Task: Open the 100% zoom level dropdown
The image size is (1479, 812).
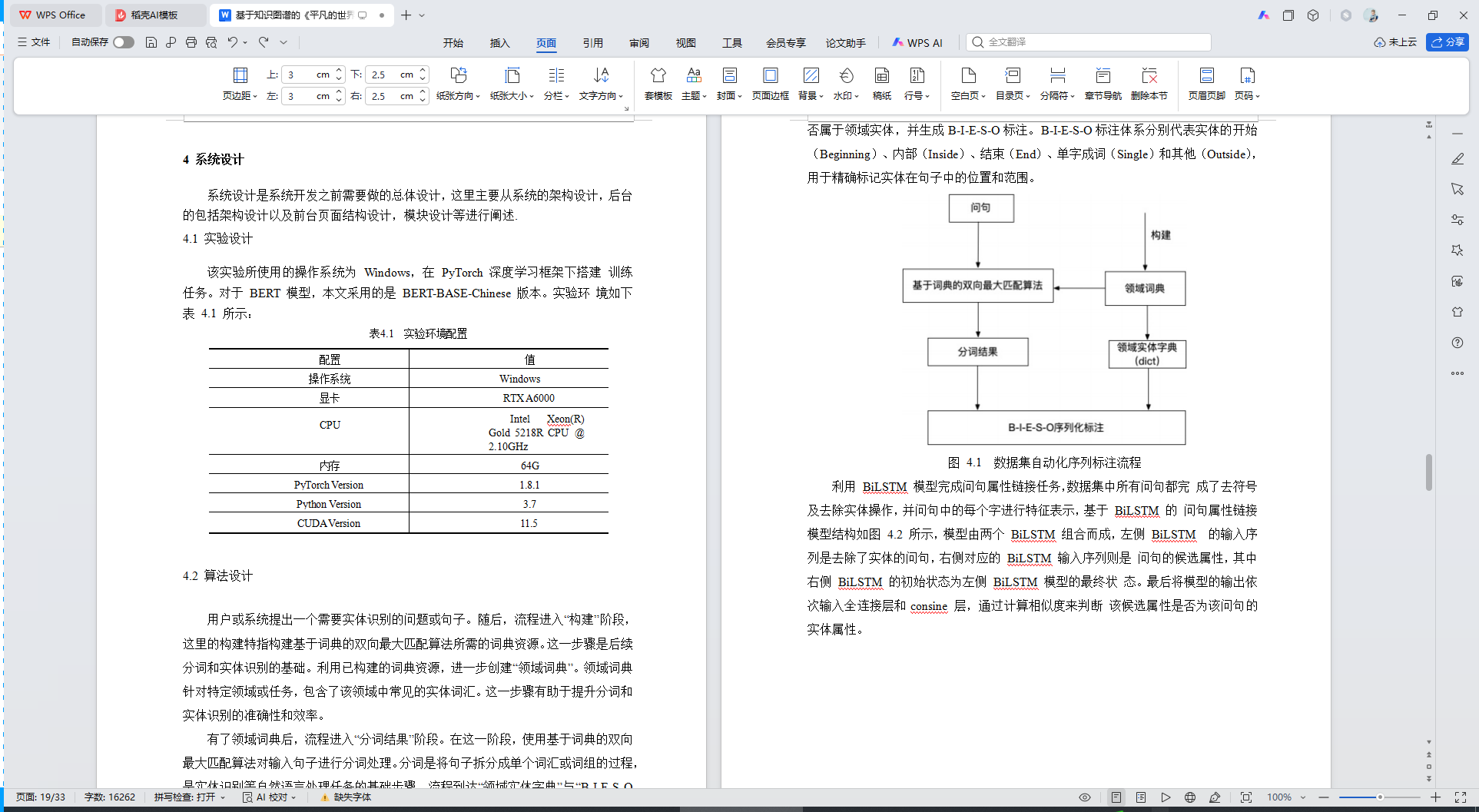Action: (1286, 797)
